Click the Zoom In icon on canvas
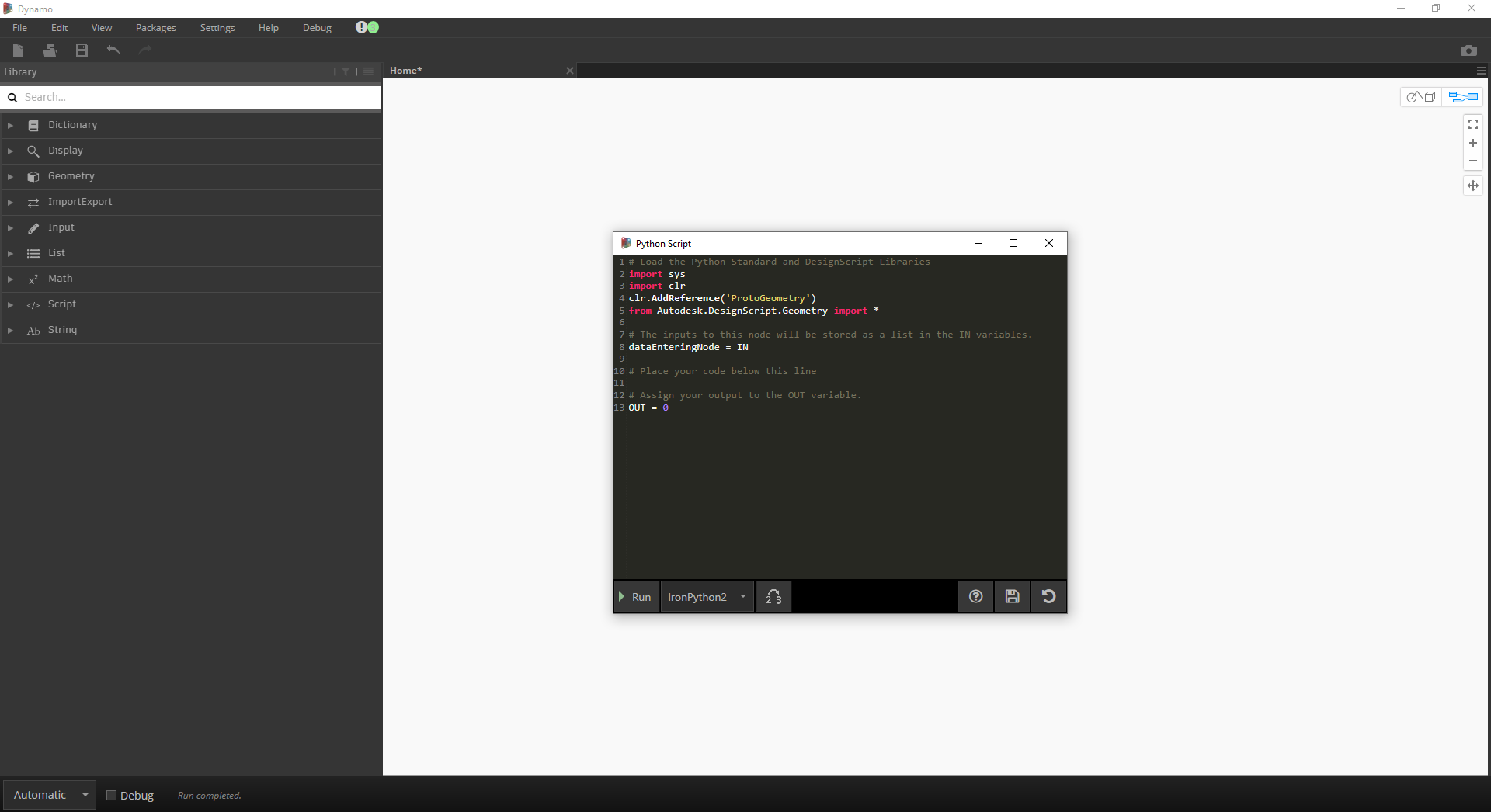The height and width of the screenshot is (812, 1491). coord(1472,143)
